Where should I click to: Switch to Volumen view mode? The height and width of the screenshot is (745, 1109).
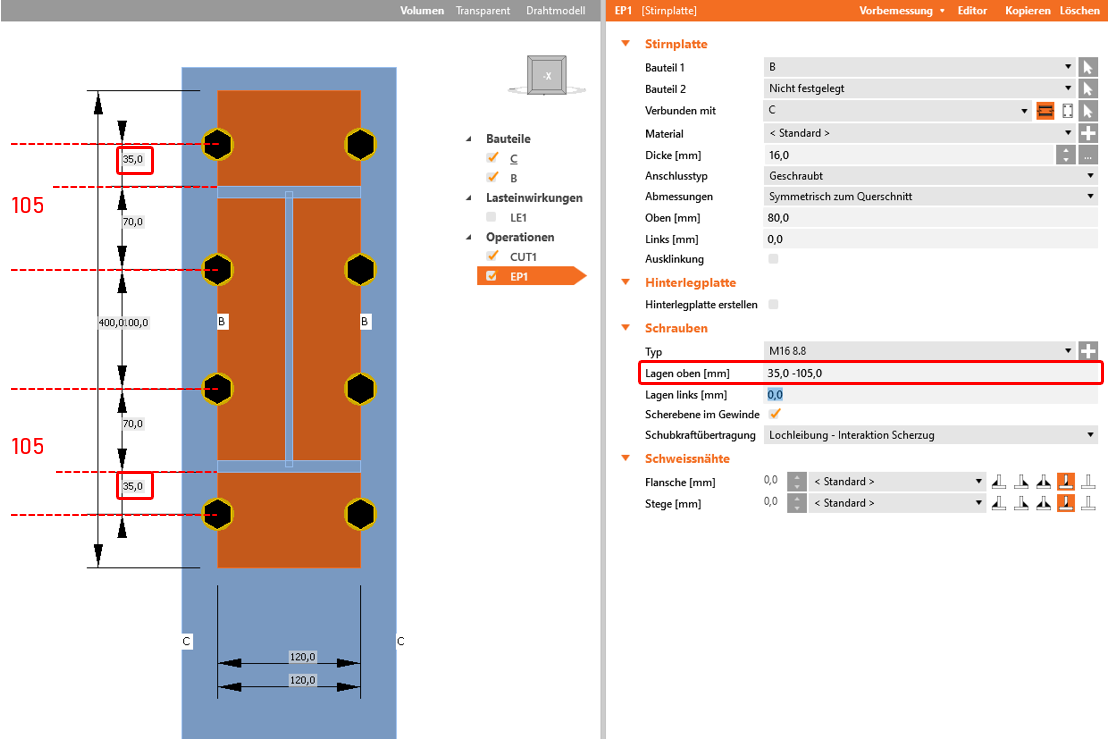422,11
